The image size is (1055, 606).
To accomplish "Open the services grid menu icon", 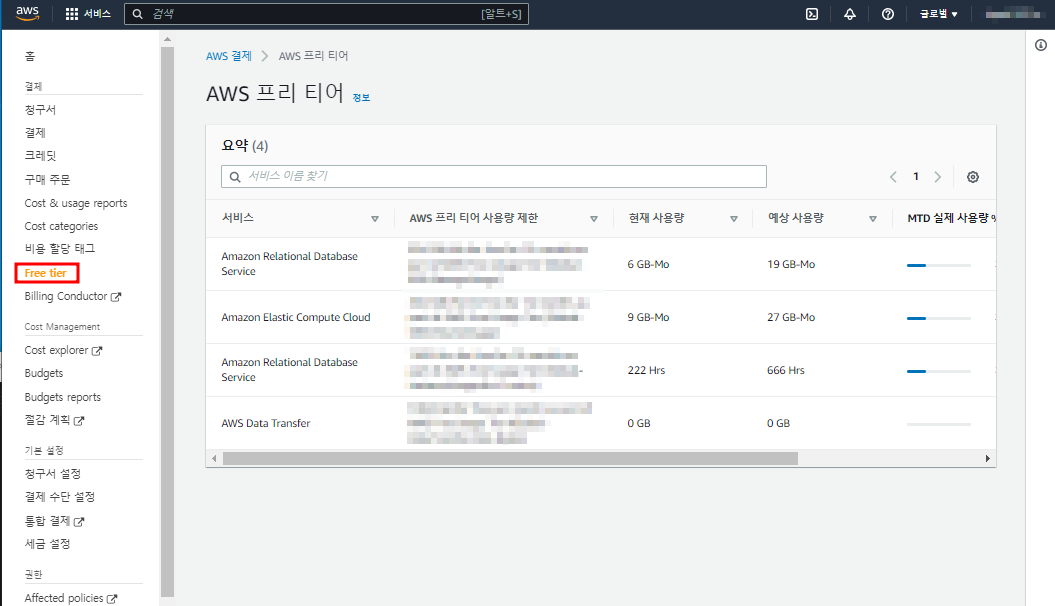I will click(x=72, y=14).
